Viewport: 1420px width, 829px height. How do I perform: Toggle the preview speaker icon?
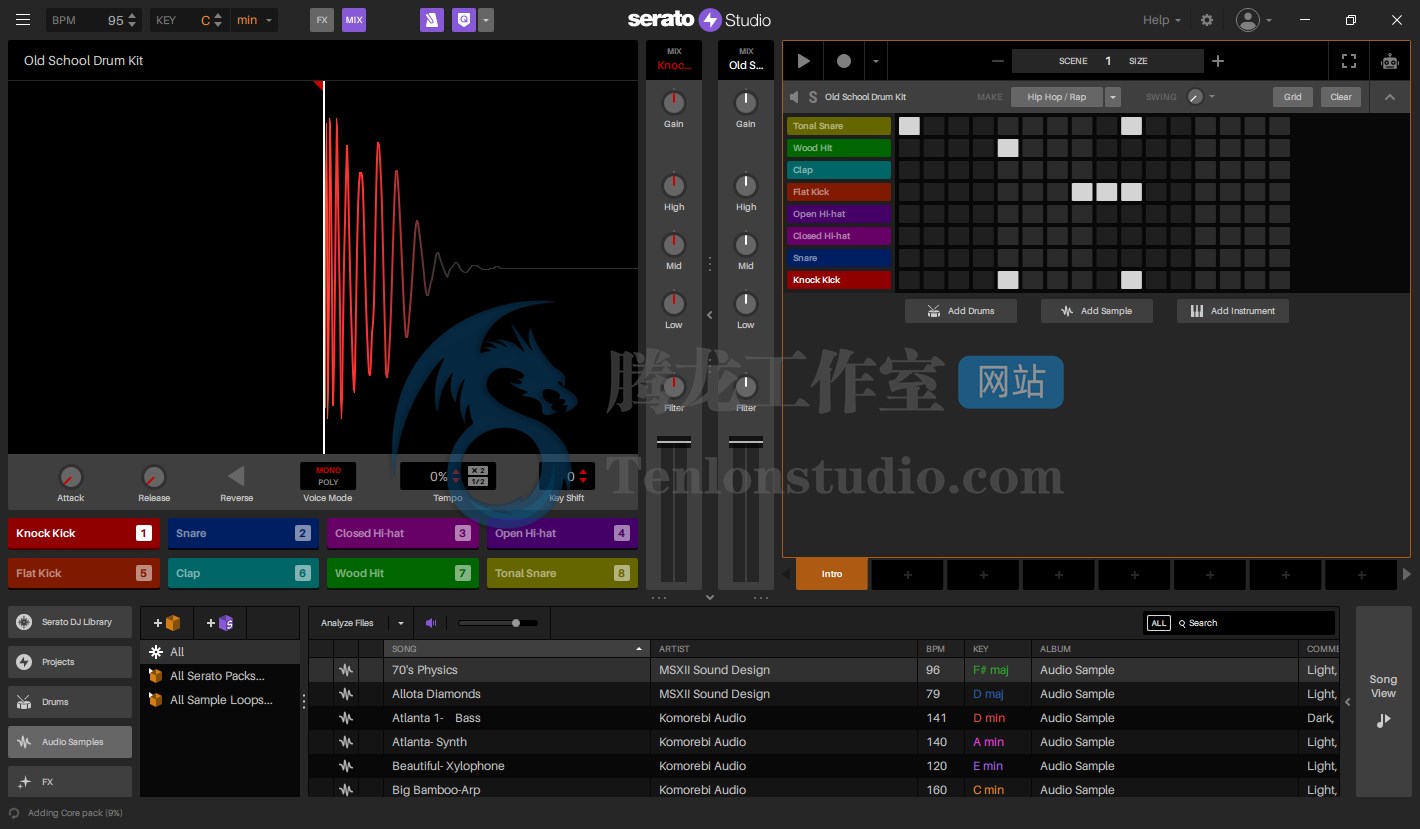(431, 623)
